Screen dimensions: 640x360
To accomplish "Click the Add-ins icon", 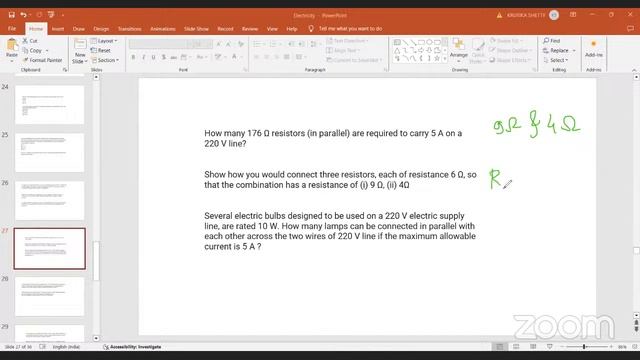I will pos(593,44).
